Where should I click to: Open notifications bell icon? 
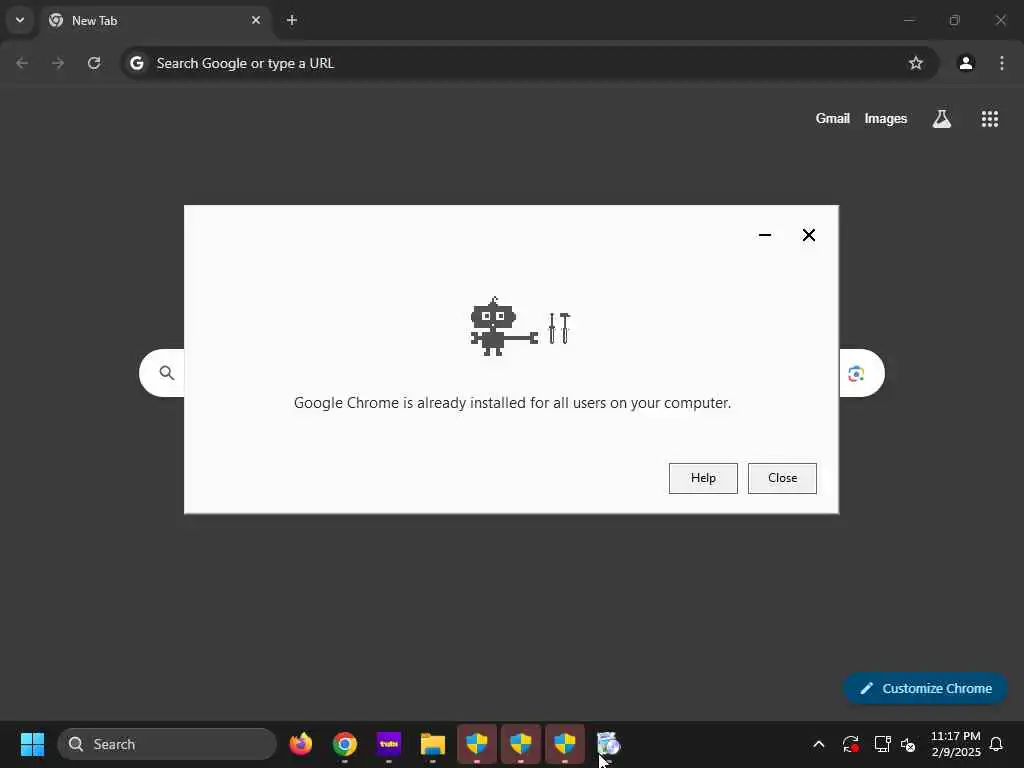[996, 744]
